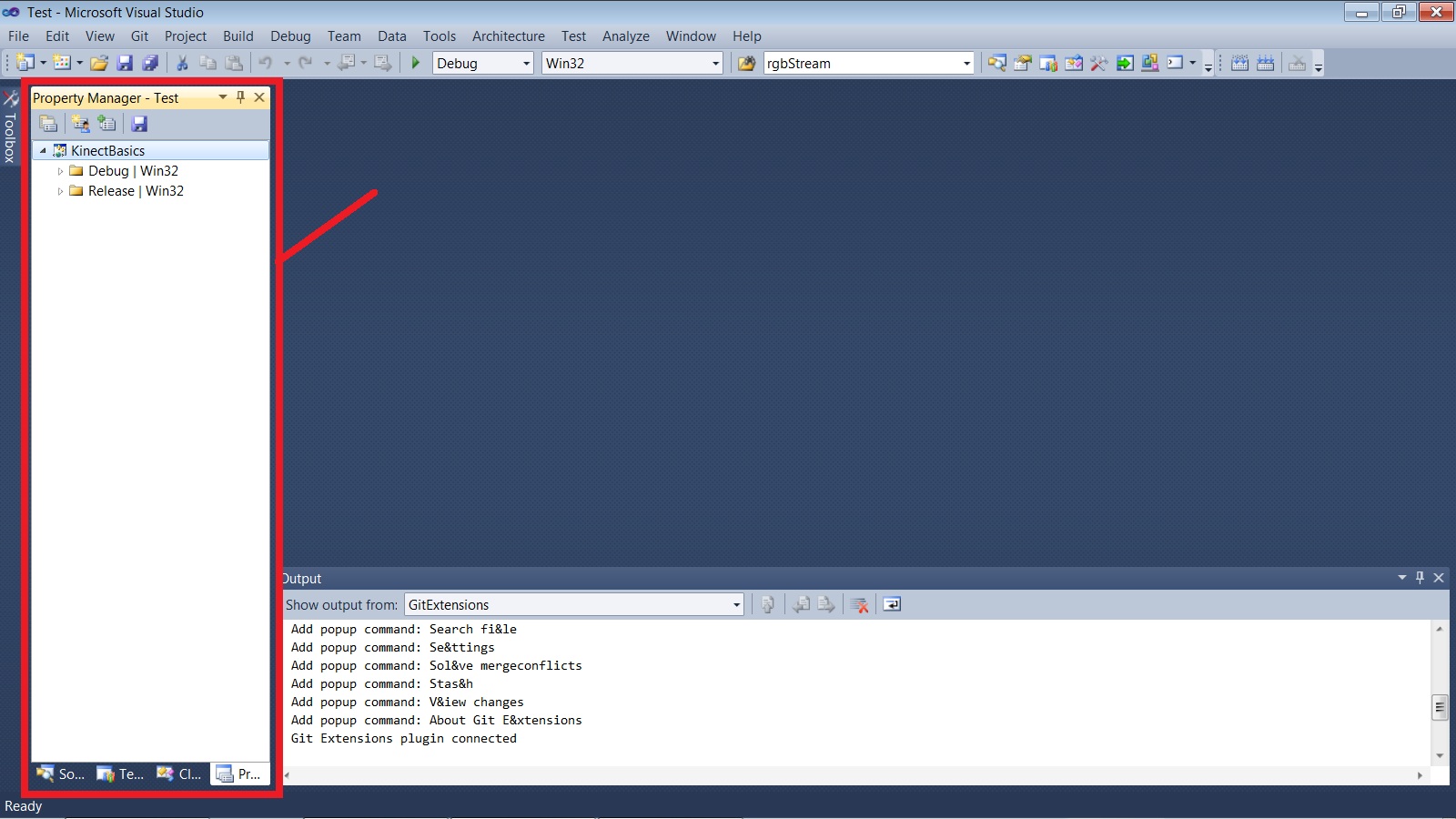Open the Git menu
1456x819 pixels.
pyautogui.click(x=139, y=36)
